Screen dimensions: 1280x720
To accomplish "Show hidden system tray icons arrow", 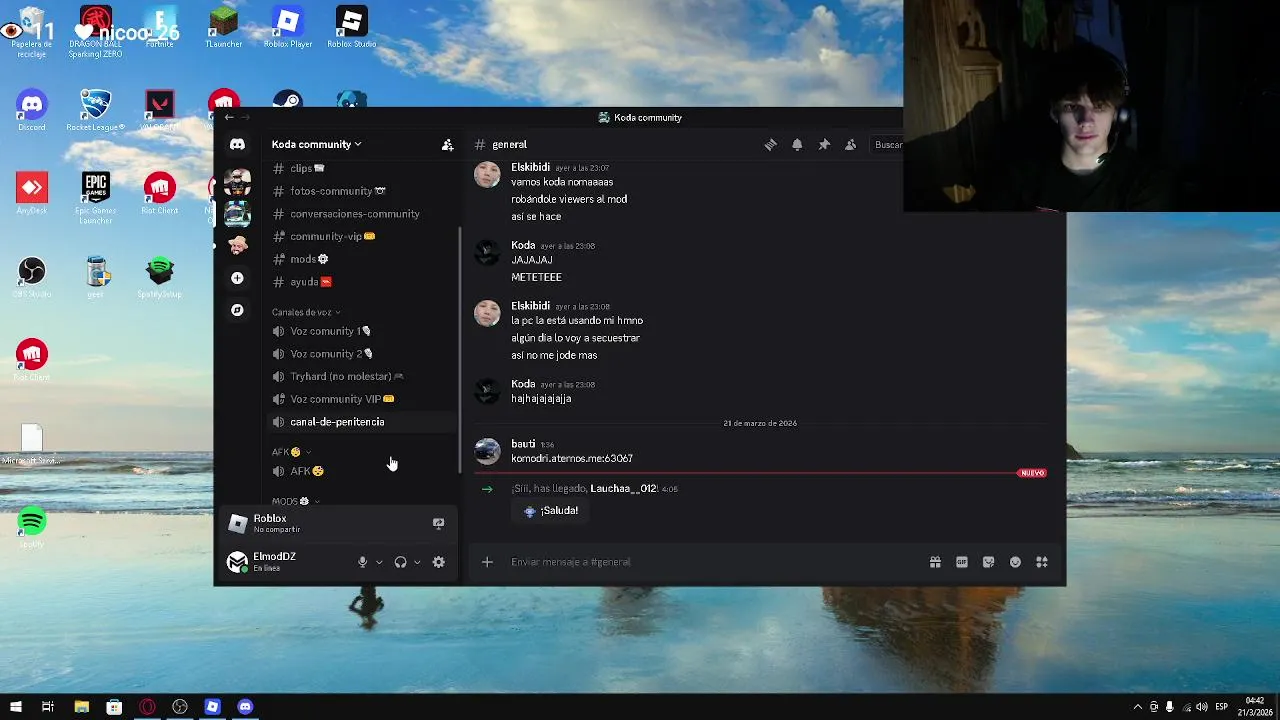I will coord(1137,707).
